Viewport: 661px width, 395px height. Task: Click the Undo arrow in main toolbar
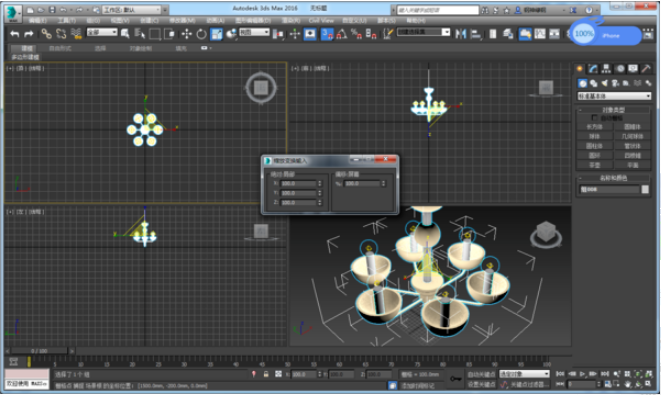click(15, 34)
